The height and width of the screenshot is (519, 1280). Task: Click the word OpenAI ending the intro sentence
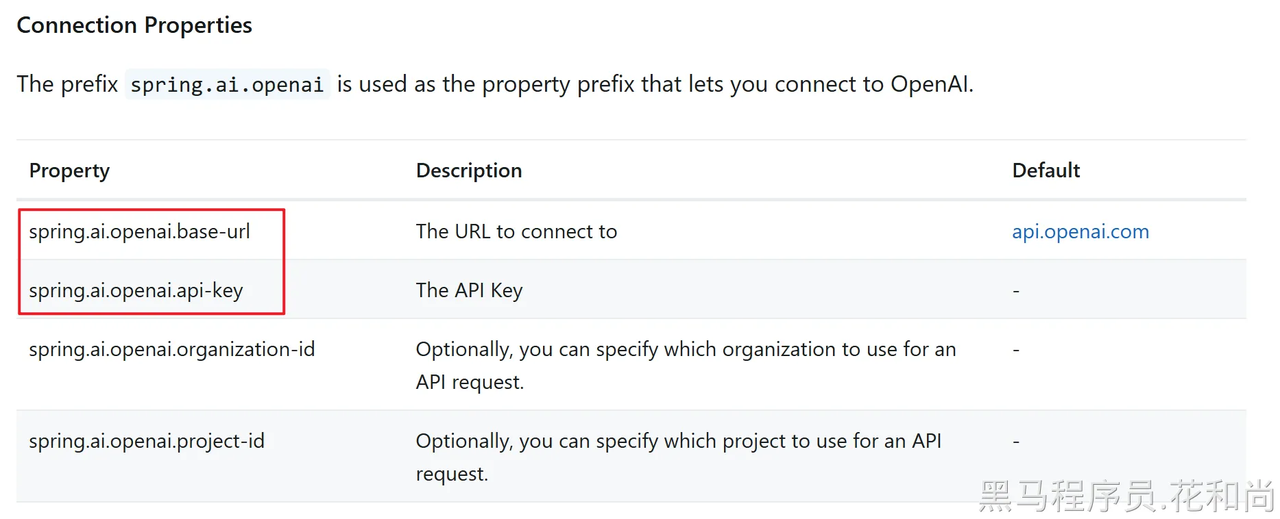(929, 84)
